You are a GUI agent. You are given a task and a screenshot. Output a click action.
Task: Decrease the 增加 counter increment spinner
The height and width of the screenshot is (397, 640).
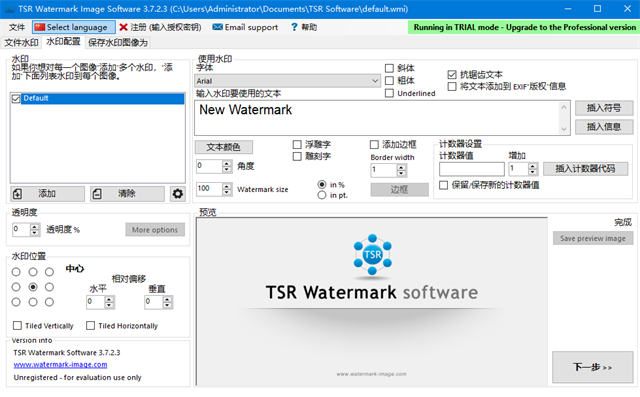(532, 172)
